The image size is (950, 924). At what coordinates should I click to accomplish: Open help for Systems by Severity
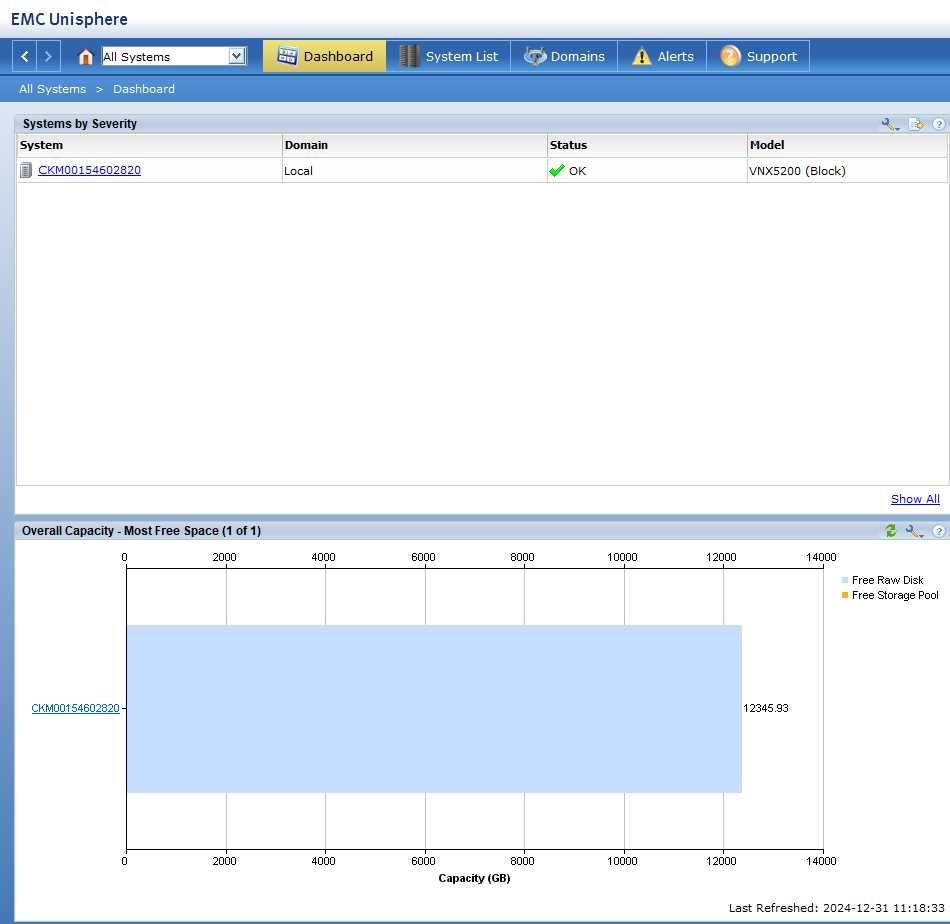938,124
